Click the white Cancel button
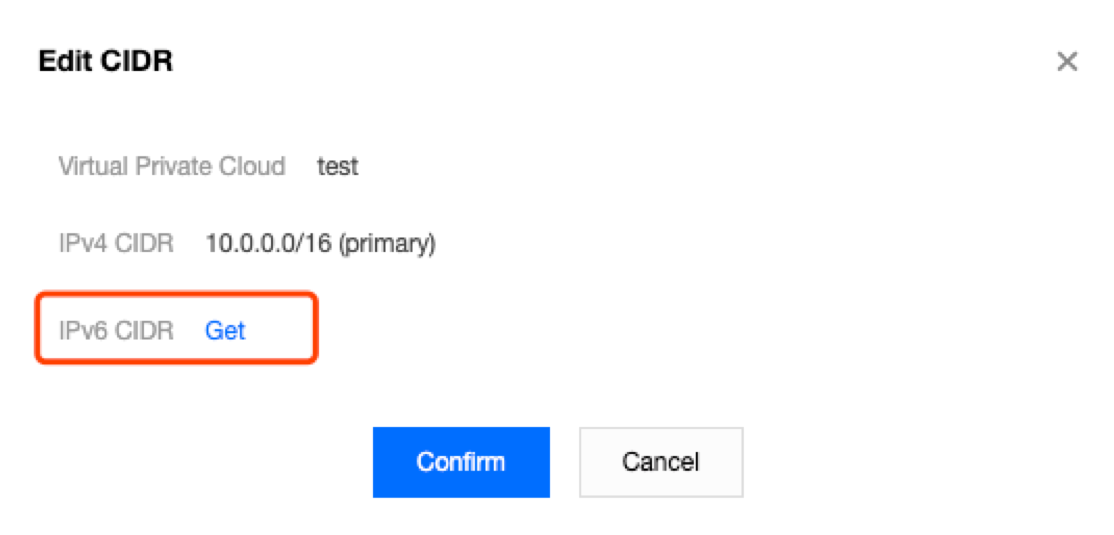This screenshot has height=535, width=1114. [x=661, y=462]
